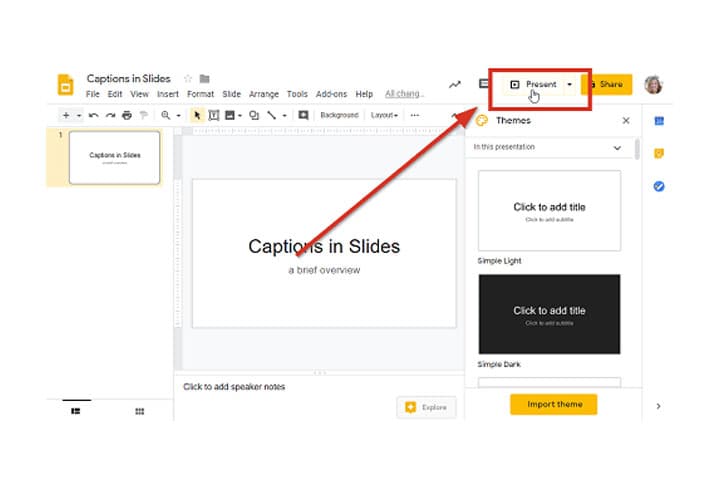Open the Google account profile picture
Screen dimensions: 720x500
point(653,84)
